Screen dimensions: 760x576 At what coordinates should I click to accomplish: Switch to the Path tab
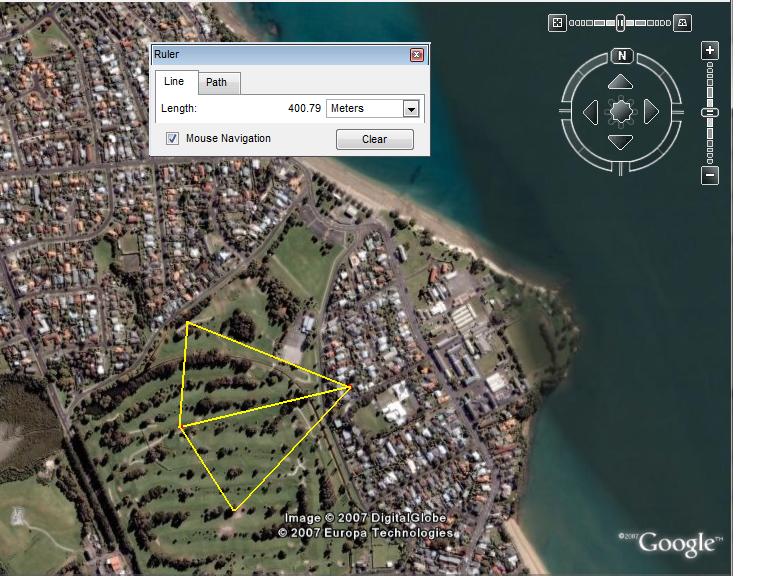217,83
